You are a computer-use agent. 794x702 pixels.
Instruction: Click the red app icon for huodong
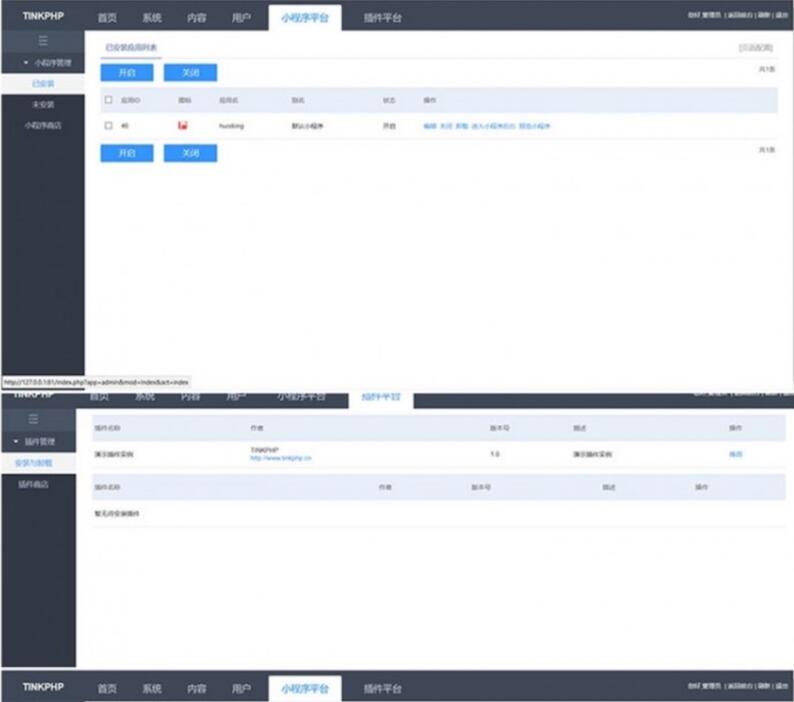183,126
